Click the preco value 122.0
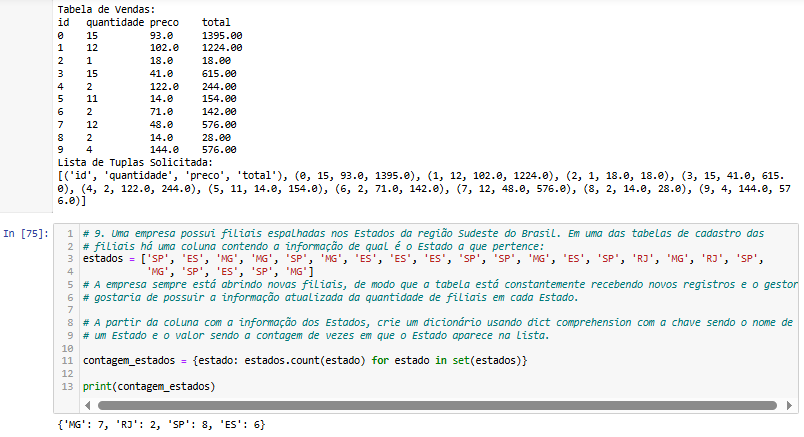The width and height of the screenshot is (804, 437). 164,86
